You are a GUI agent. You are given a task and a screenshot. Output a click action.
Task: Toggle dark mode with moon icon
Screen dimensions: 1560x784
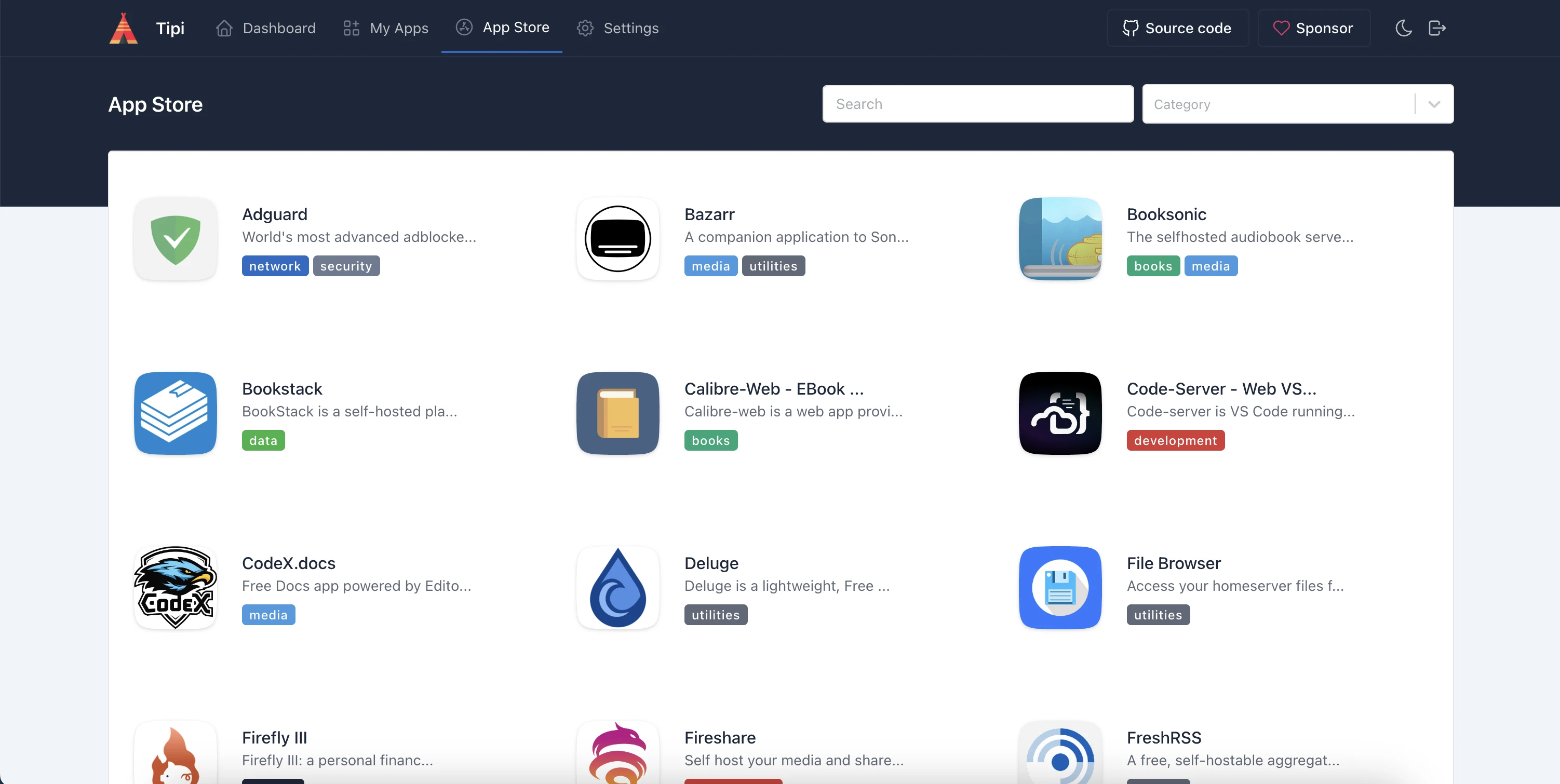click(x=1403, y=29)
